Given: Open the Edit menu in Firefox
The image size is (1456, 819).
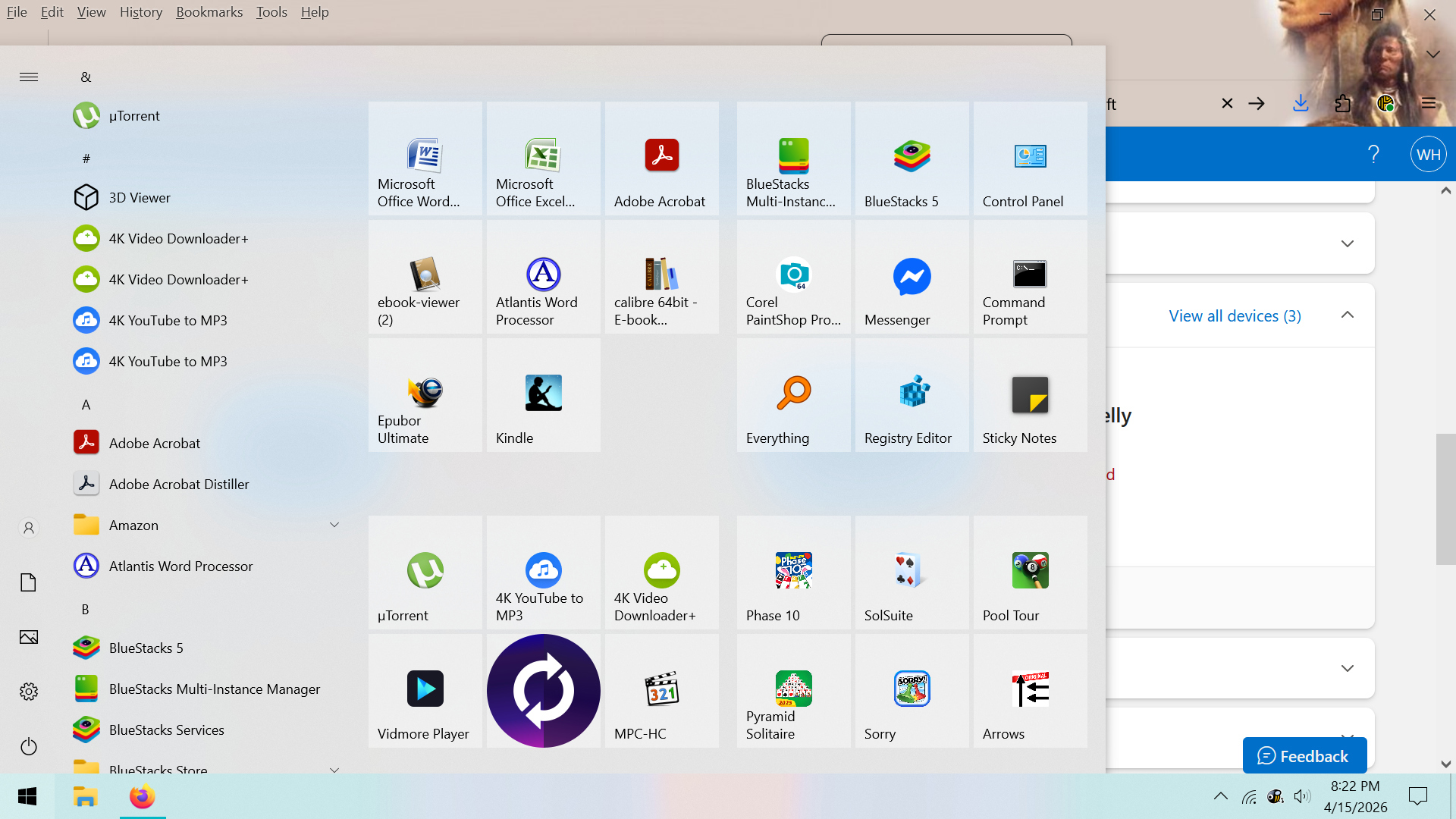Looking at the screenshot, I should [52, 12].
